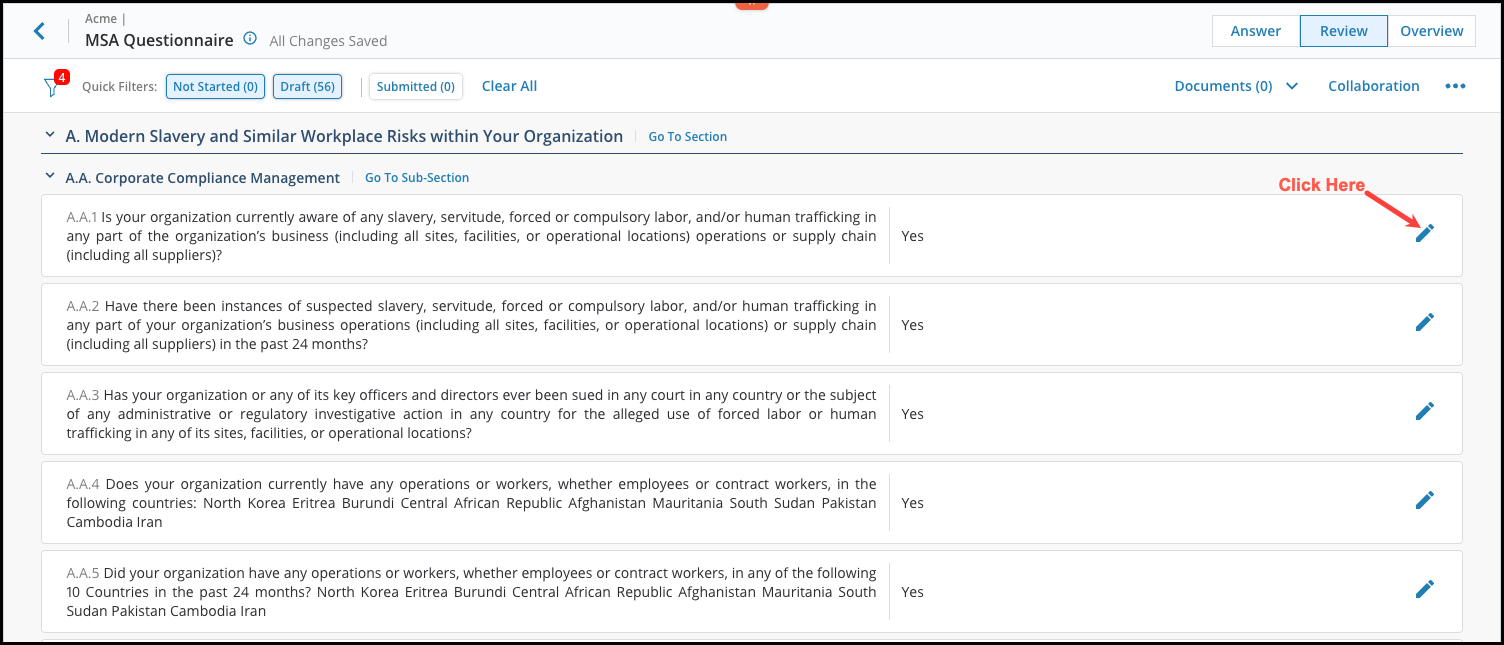This screenshot has width=1504, height=645.
Task: Click the Acme breadcrumb label
Action: tap(102, 18)
